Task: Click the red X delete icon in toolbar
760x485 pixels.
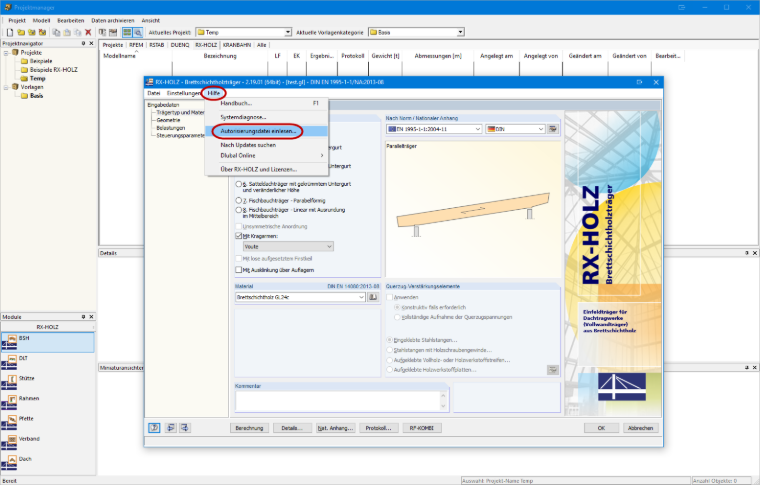Action: [88, 32]
